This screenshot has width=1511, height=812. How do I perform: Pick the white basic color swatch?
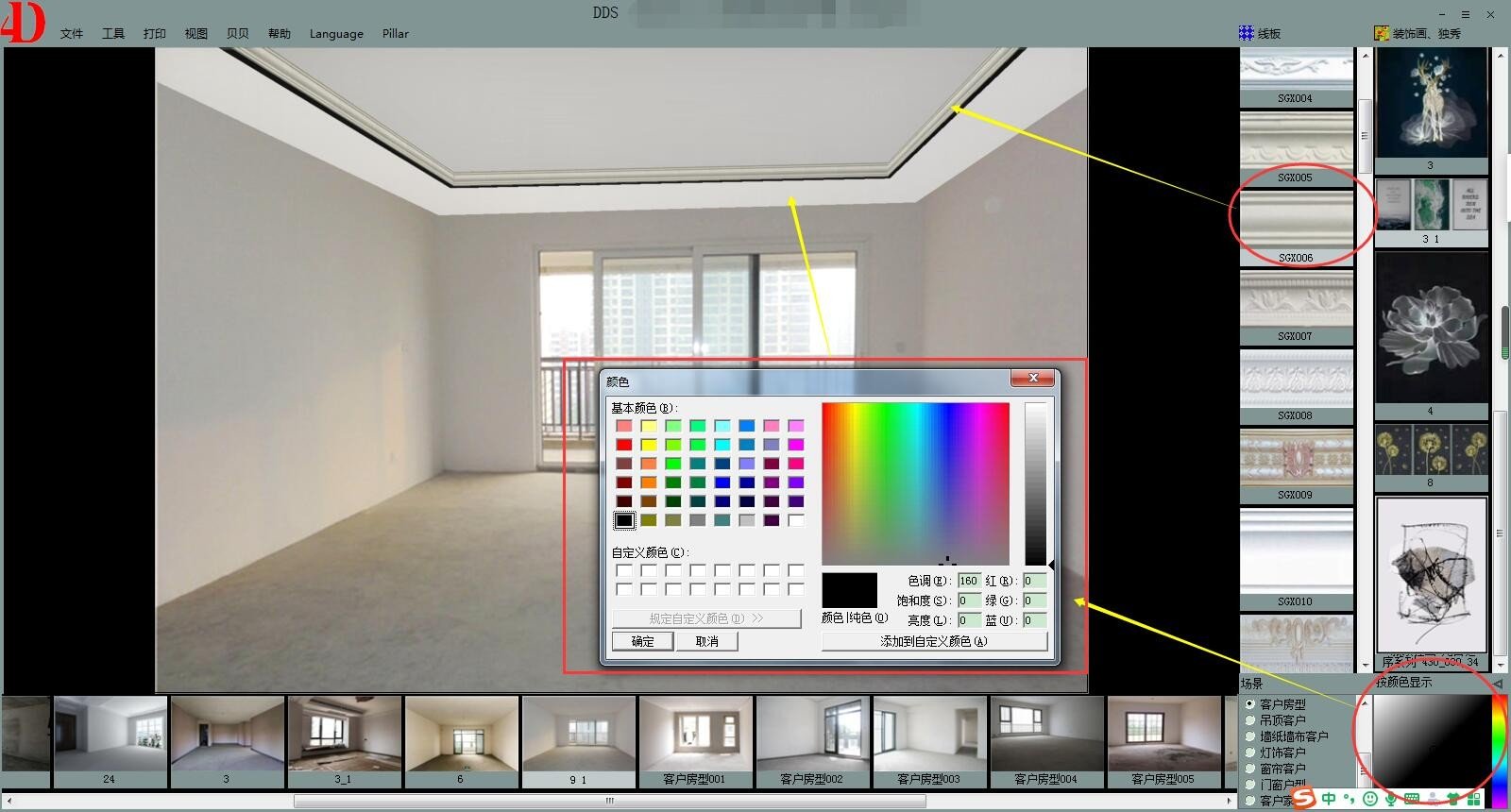click(x=796, y=520)
